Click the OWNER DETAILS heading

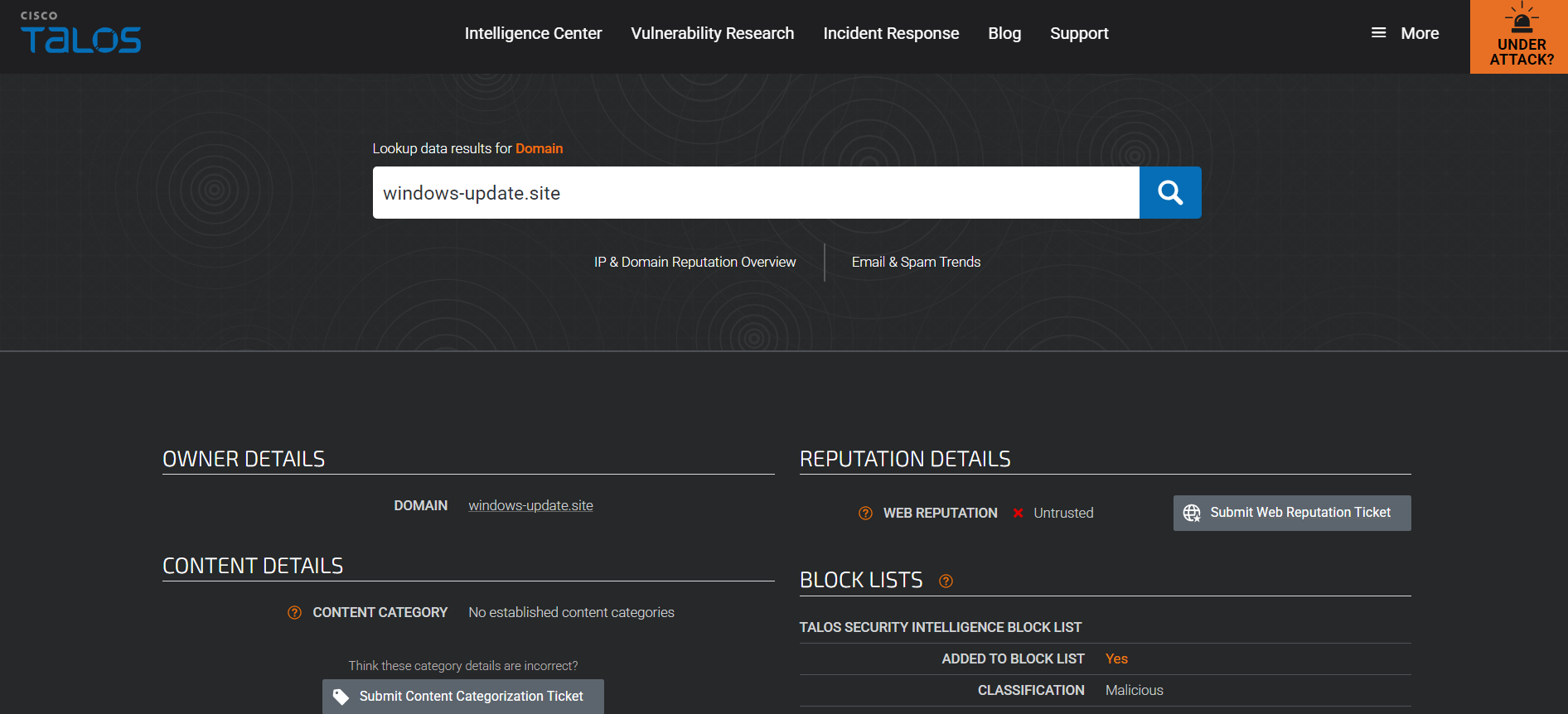tap(244, 459)
